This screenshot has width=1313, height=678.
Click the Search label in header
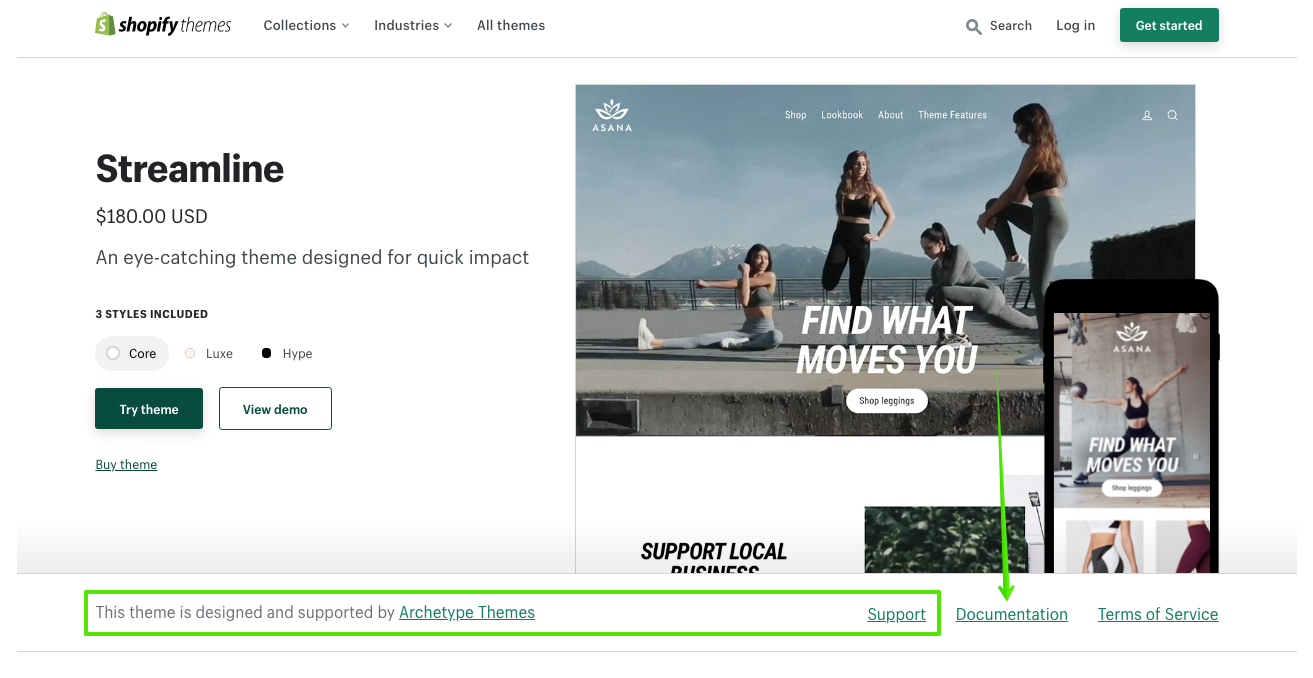(1011, 26)
